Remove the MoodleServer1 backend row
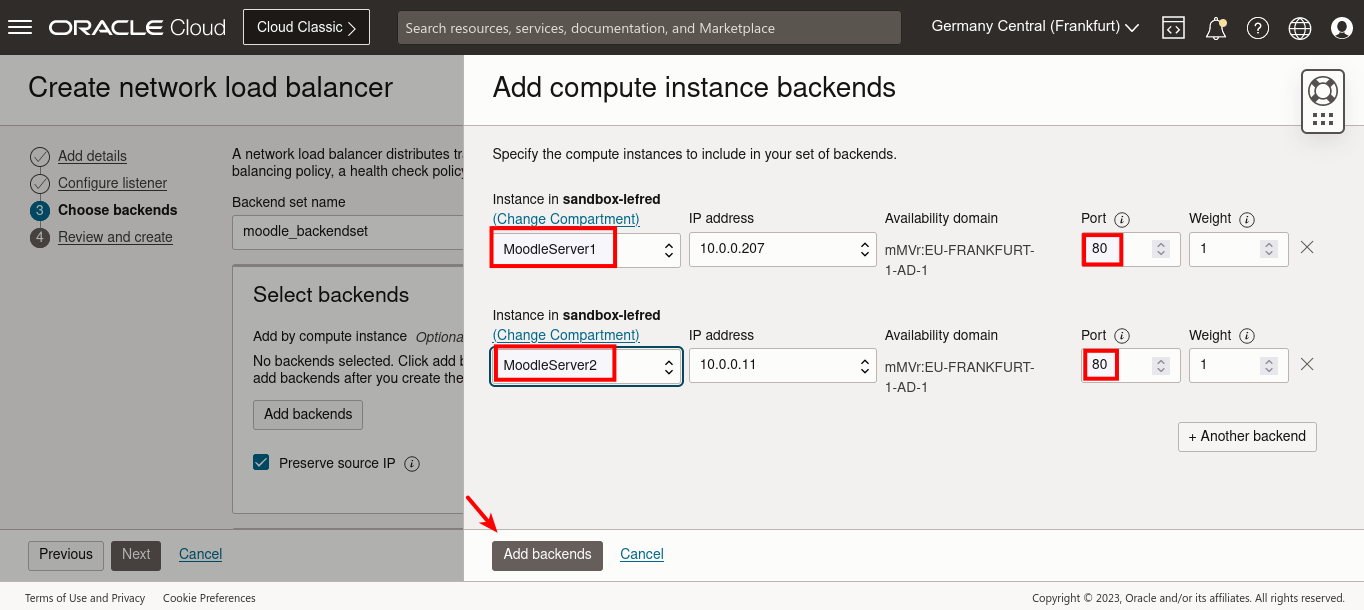 [x=1307, y=247]
